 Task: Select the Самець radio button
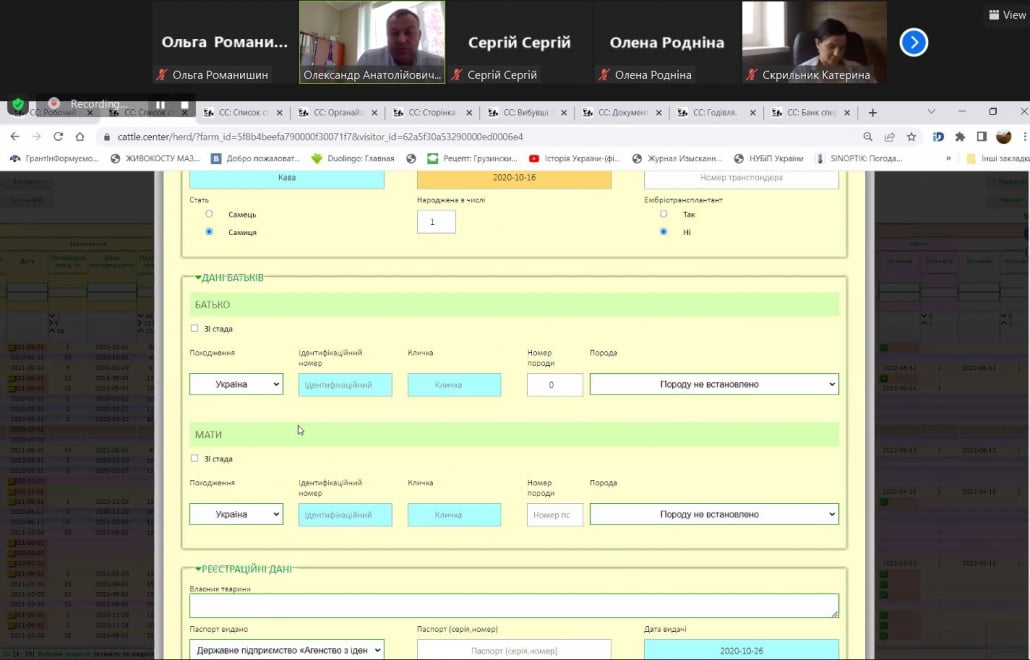pos(209,214)
